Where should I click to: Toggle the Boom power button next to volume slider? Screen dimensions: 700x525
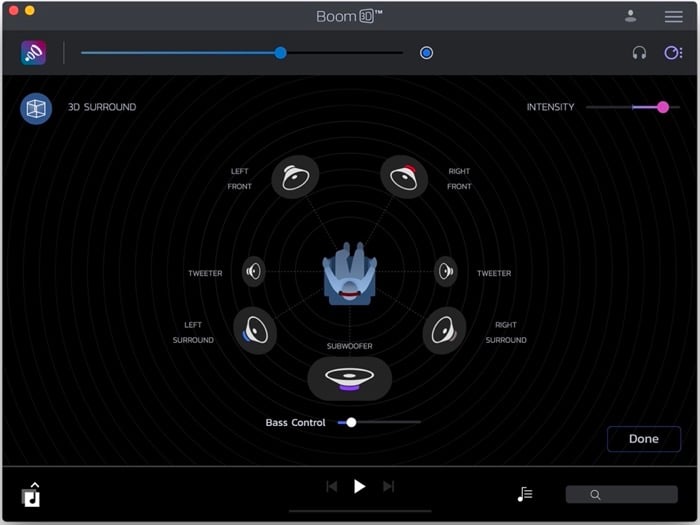coord(426,53)
